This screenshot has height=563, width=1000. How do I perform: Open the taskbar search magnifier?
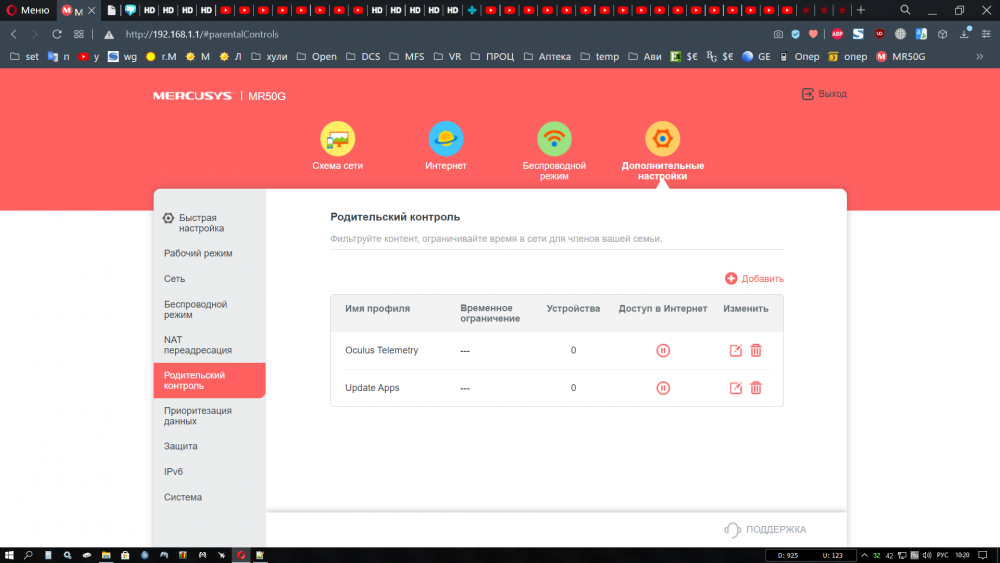(28, 555)
